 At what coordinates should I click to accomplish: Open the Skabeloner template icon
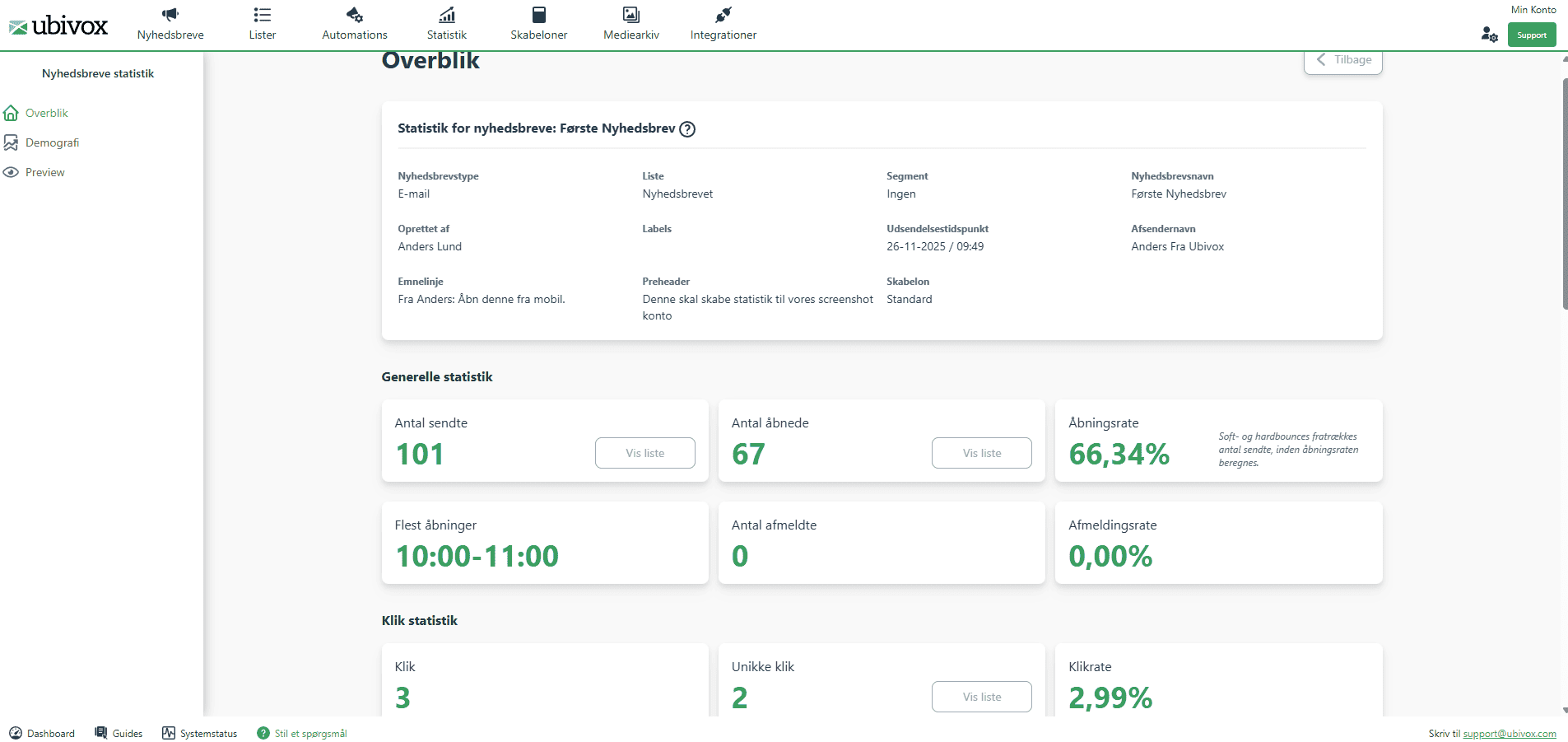(539, 14)
